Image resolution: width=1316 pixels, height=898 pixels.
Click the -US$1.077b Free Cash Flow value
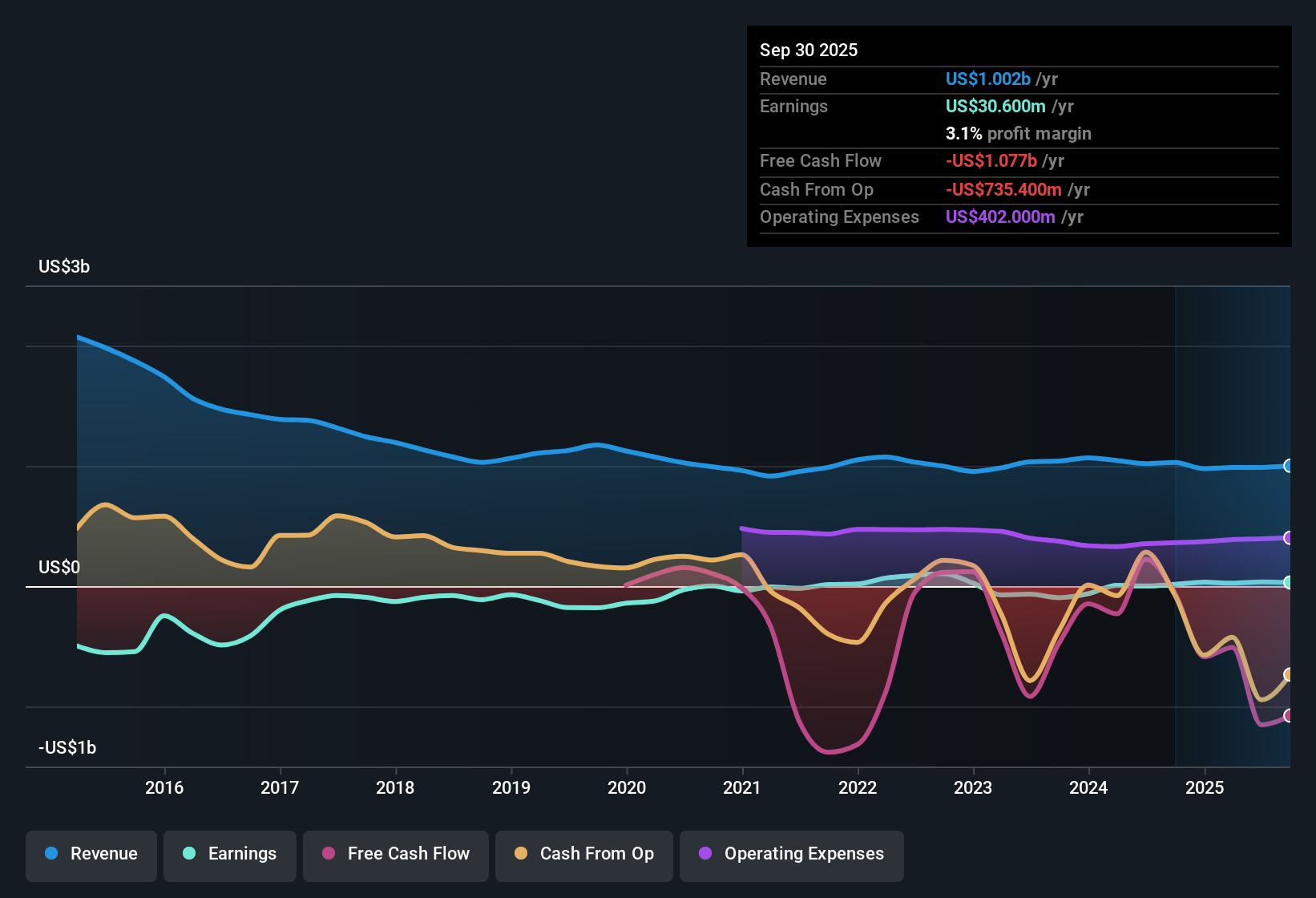click(991, 161)
